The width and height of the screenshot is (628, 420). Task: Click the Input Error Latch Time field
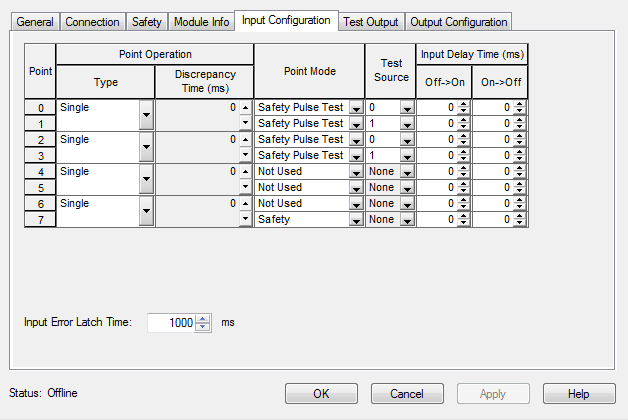(171, 323)
